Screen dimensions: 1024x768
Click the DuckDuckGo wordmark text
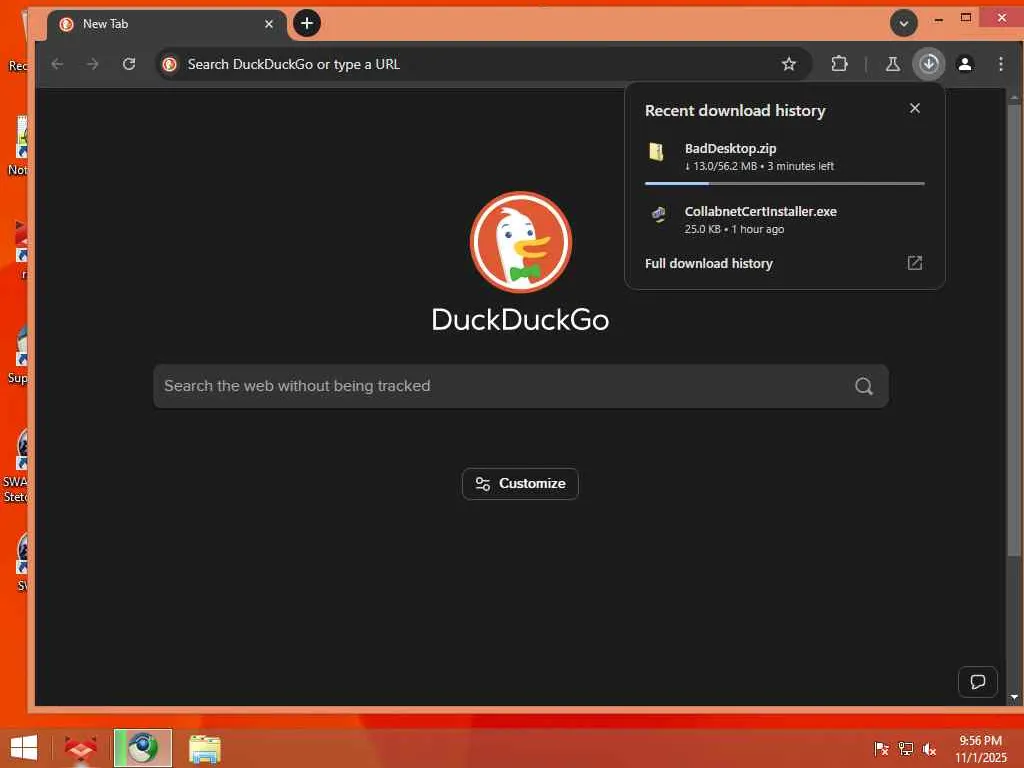(x=520, y=320)
